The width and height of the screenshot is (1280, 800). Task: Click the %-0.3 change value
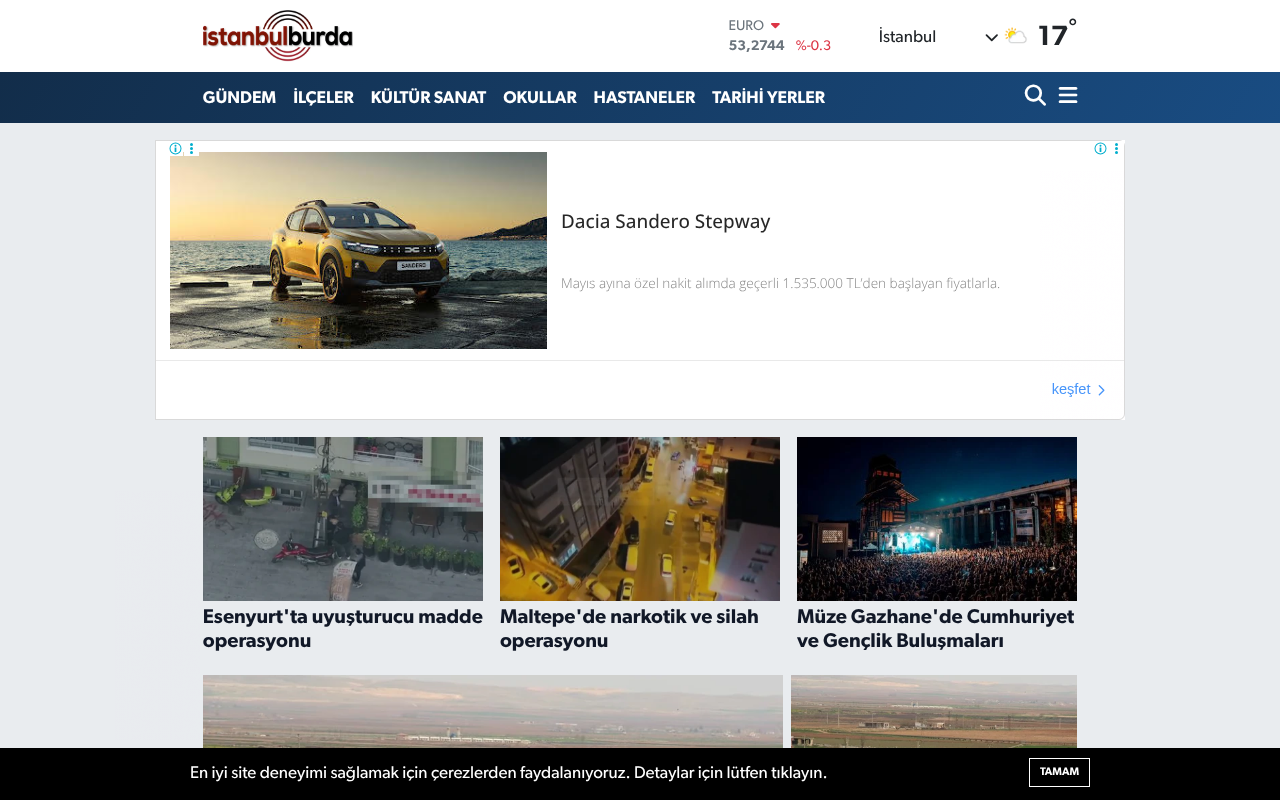pyautogui.click(x=813, y=45)
